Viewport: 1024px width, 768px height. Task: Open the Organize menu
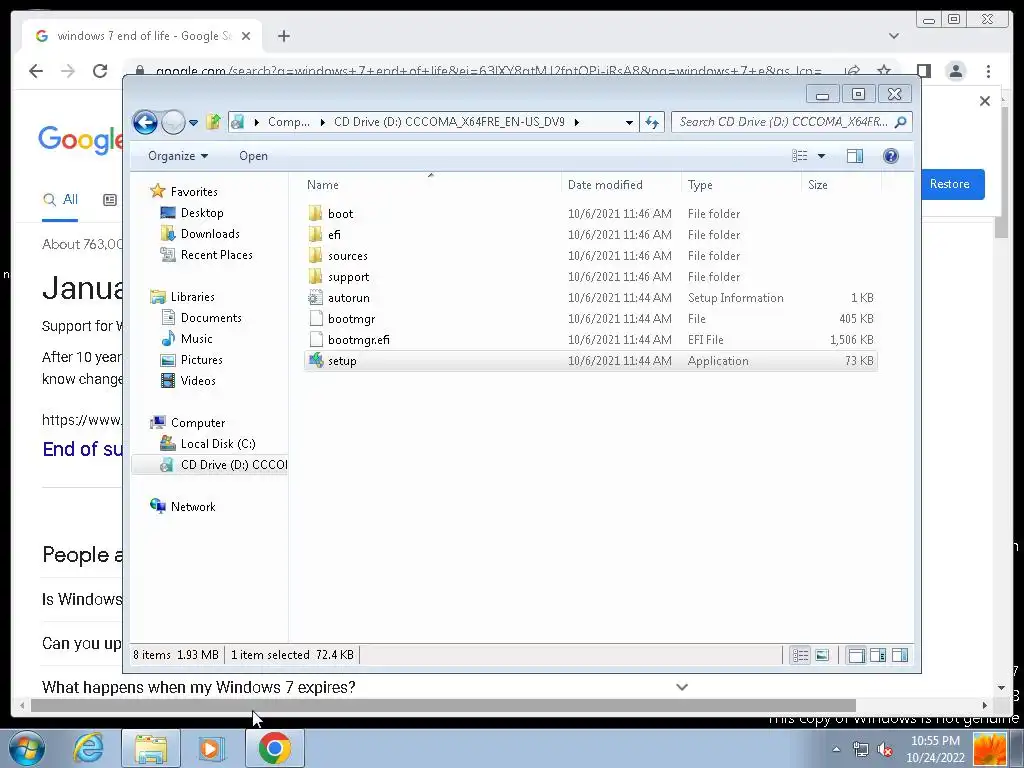click(178, 156)
